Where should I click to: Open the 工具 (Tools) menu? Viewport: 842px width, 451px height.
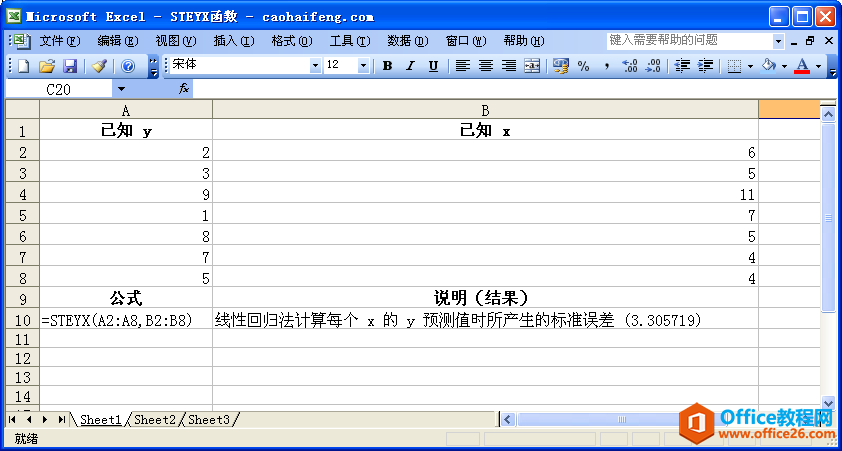pyautogui.click(x=350, y=41)
